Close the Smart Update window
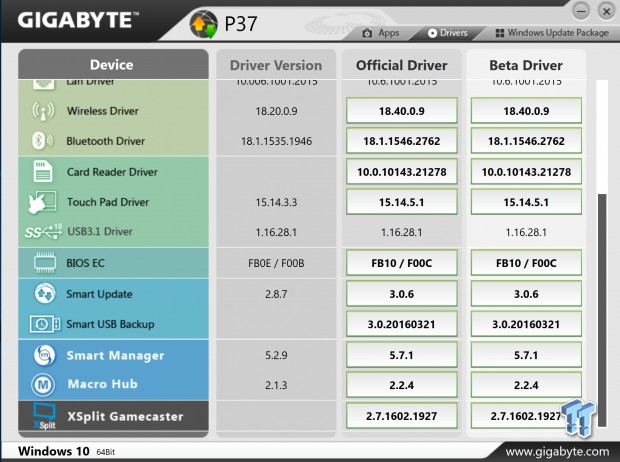Screen dimensions: 620x462 [606, 11]
